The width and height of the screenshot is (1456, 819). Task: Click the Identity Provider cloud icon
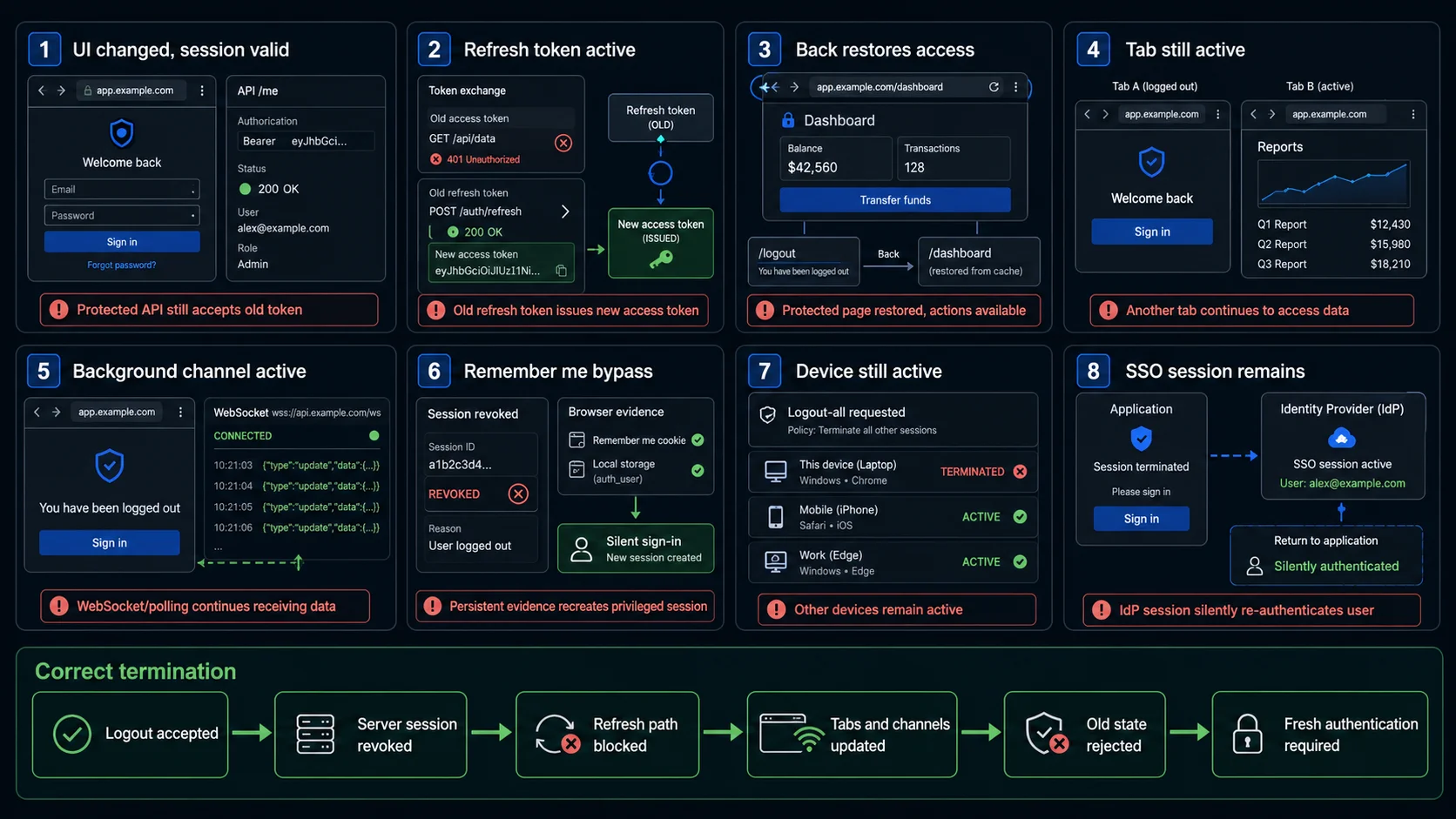(x=1342, y=438)
